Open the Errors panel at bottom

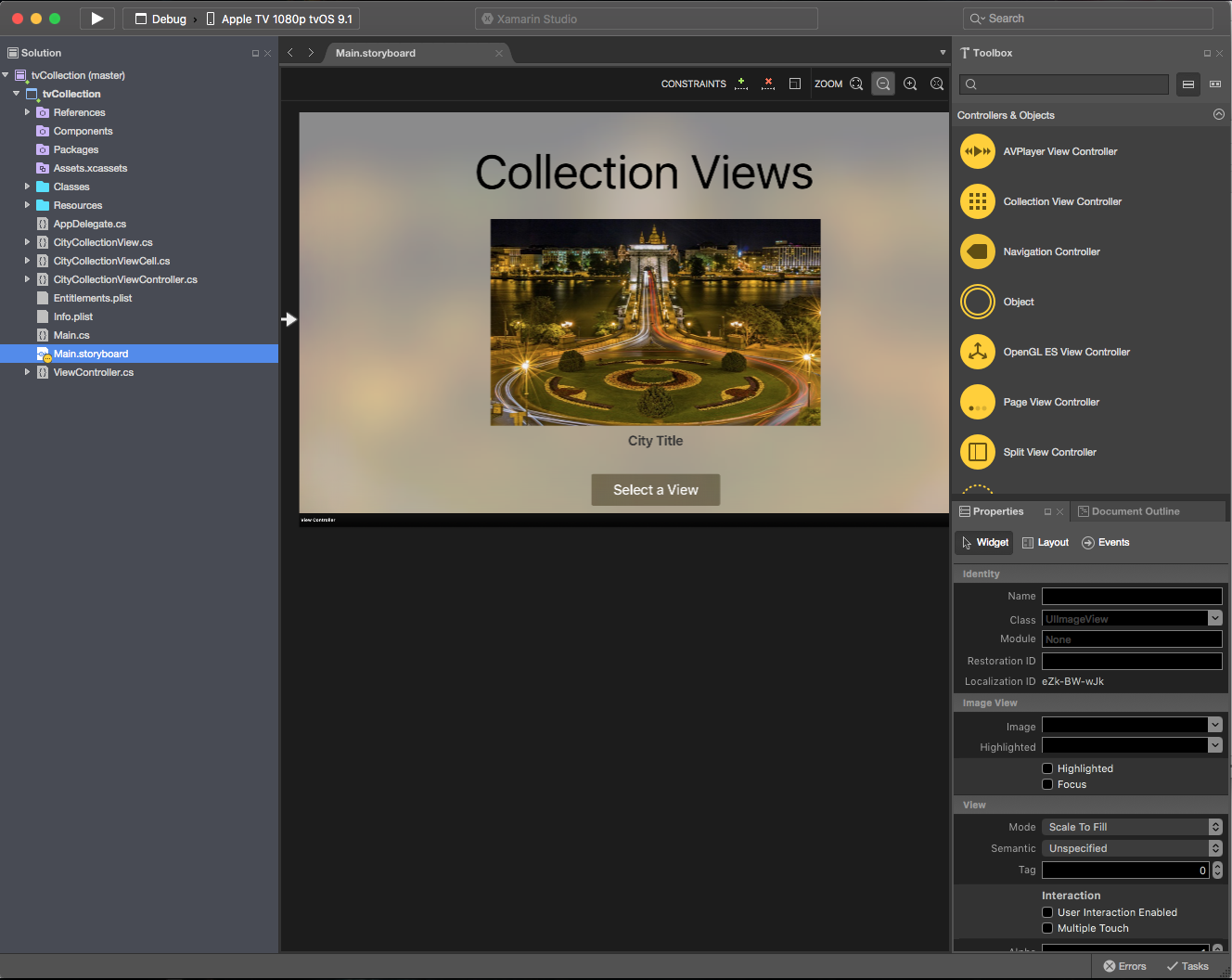pyautogui.click(x=1124, y=965)
